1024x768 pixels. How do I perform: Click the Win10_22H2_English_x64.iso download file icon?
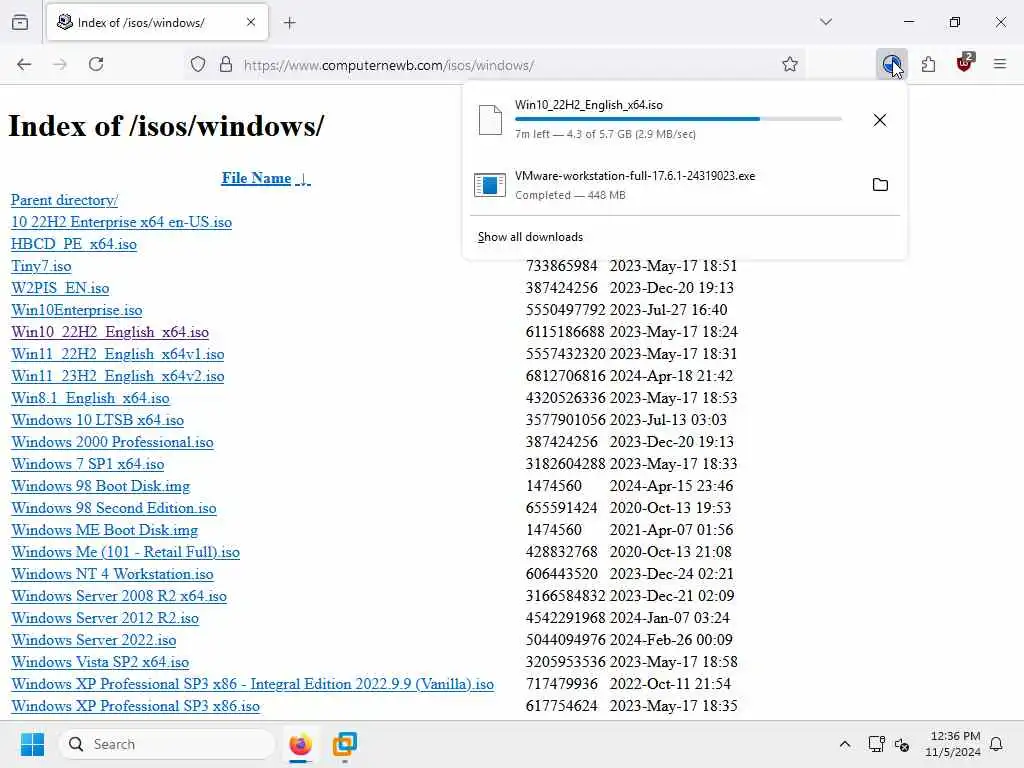pos(490,120)
